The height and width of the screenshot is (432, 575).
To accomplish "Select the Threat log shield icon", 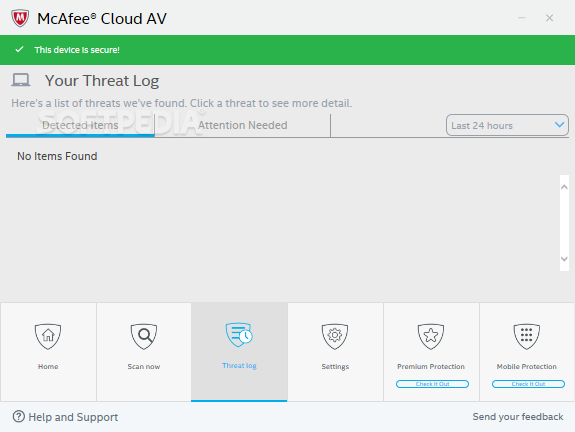I will [x=239, y=335].
